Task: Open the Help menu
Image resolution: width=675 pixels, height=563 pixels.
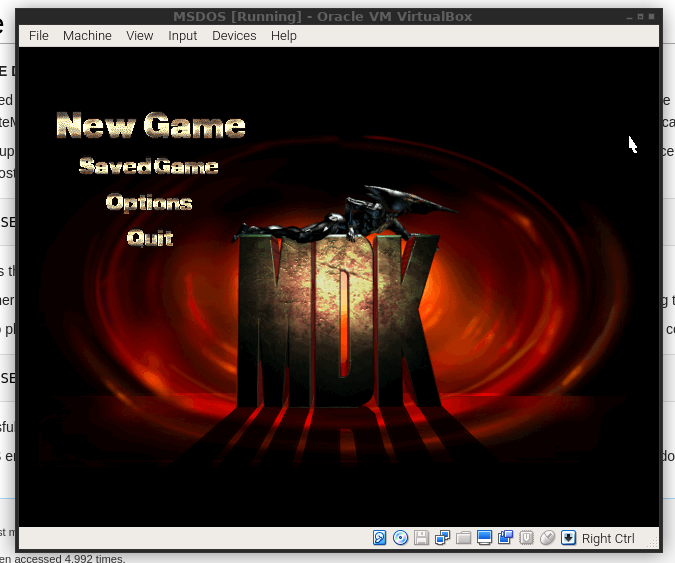Action: pos(284,36)
